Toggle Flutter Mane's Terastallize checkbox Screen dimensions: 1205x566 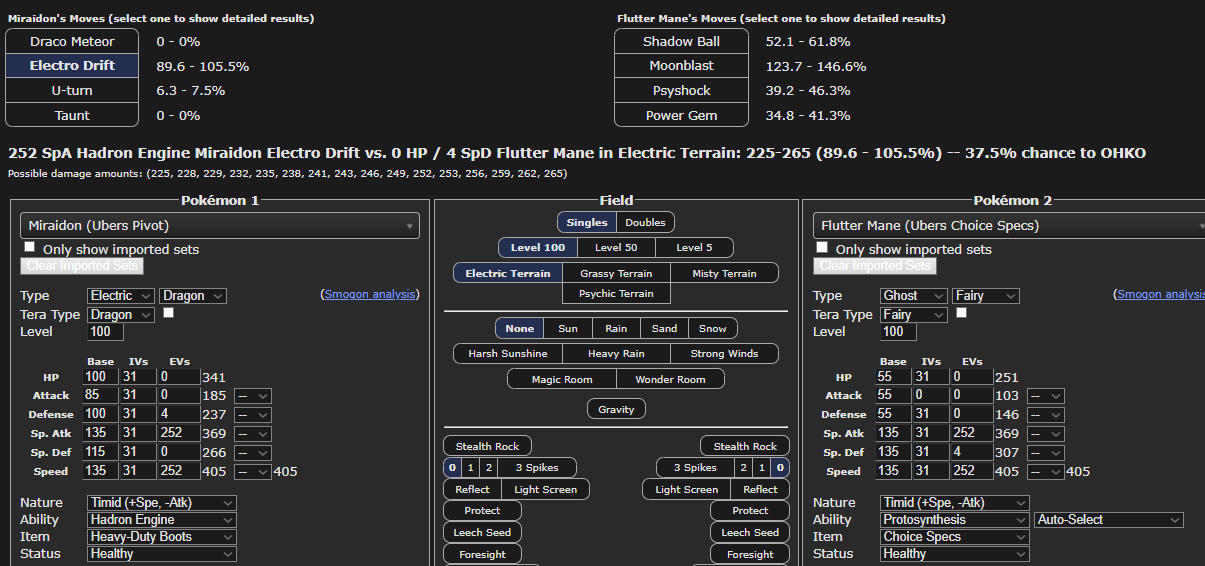[962, 313]
